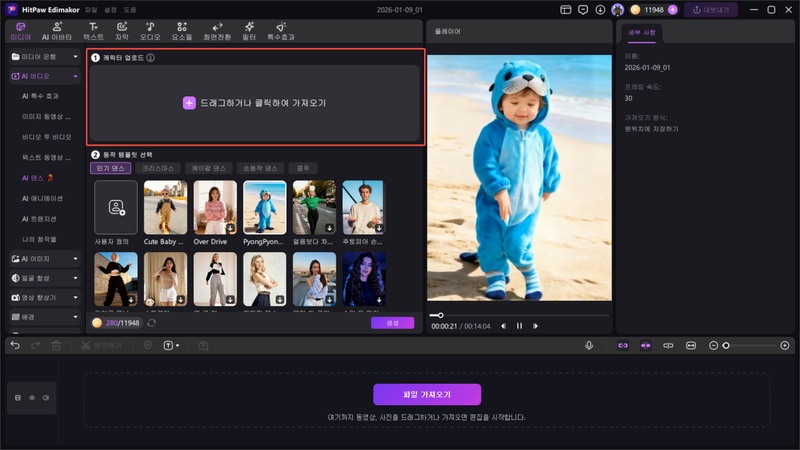Viewport: 800px width, 450px height.
Task: Open the text tool dropdown arrow in timeline toolbar
Action: (178, 345)
